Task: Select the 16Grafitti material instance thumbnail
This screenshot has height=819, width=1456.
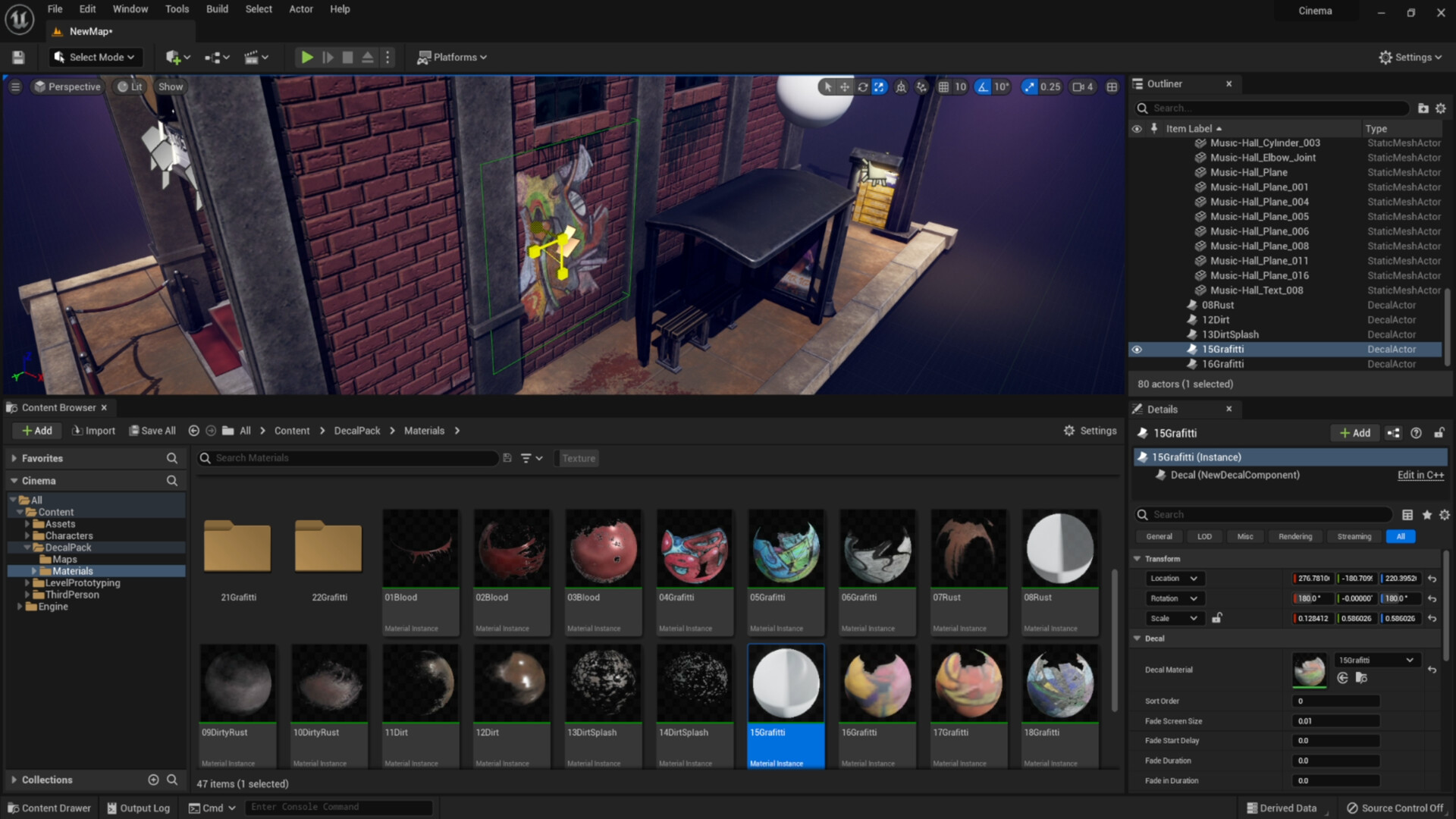Action: (877, 682)
